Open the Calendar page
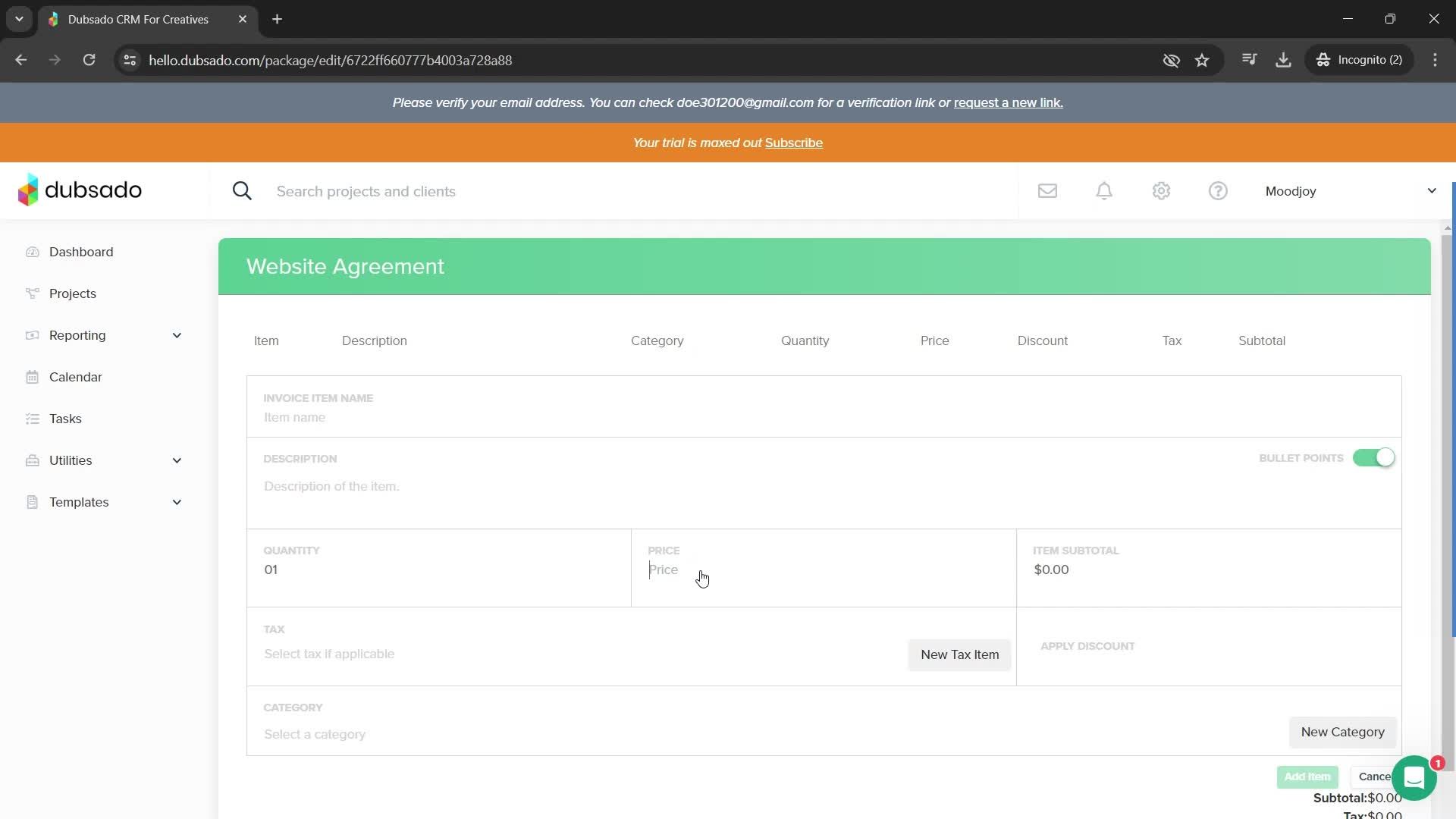This screenshot has height=819, width=1456. 75,377
